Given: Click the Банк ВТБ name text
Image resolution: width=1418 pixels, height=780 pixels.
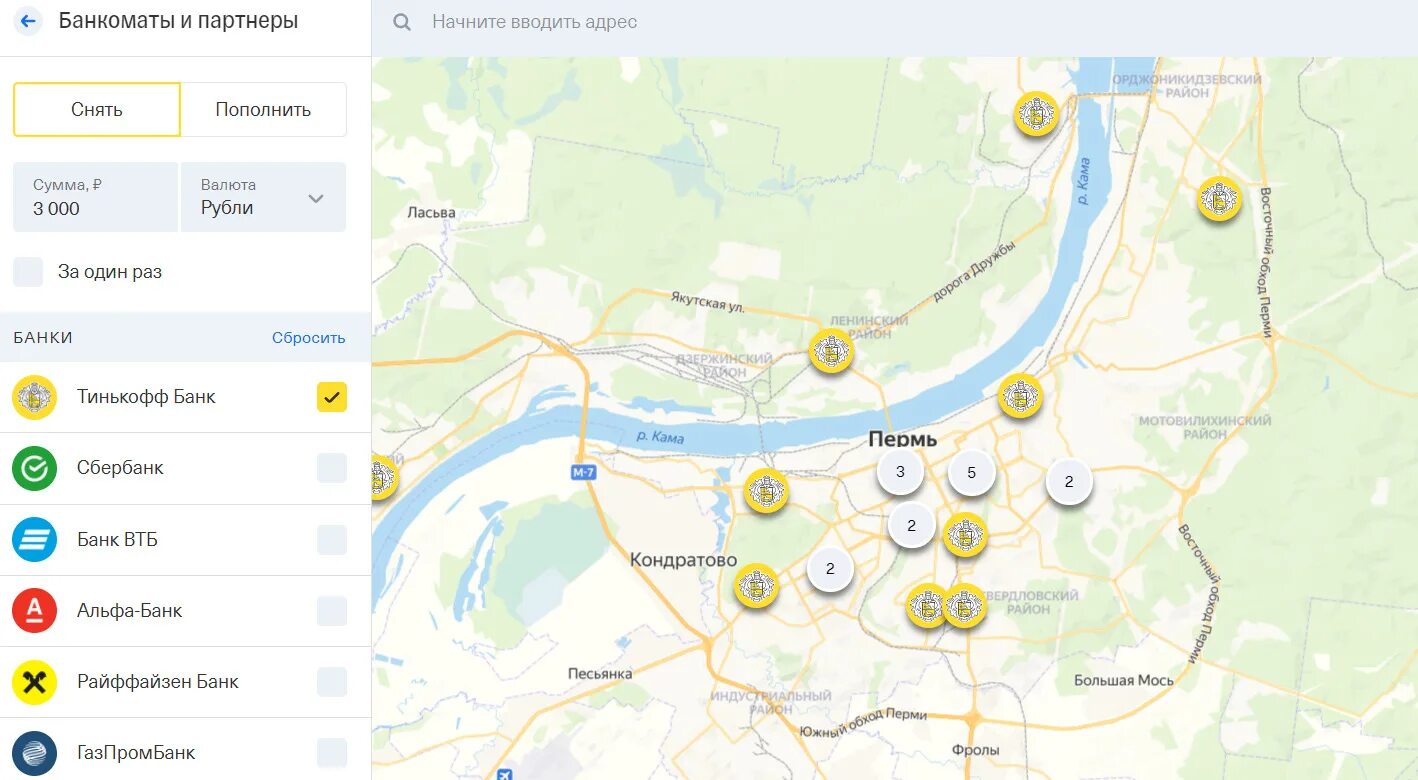Looking at the screenshot, I should [117, 540].
